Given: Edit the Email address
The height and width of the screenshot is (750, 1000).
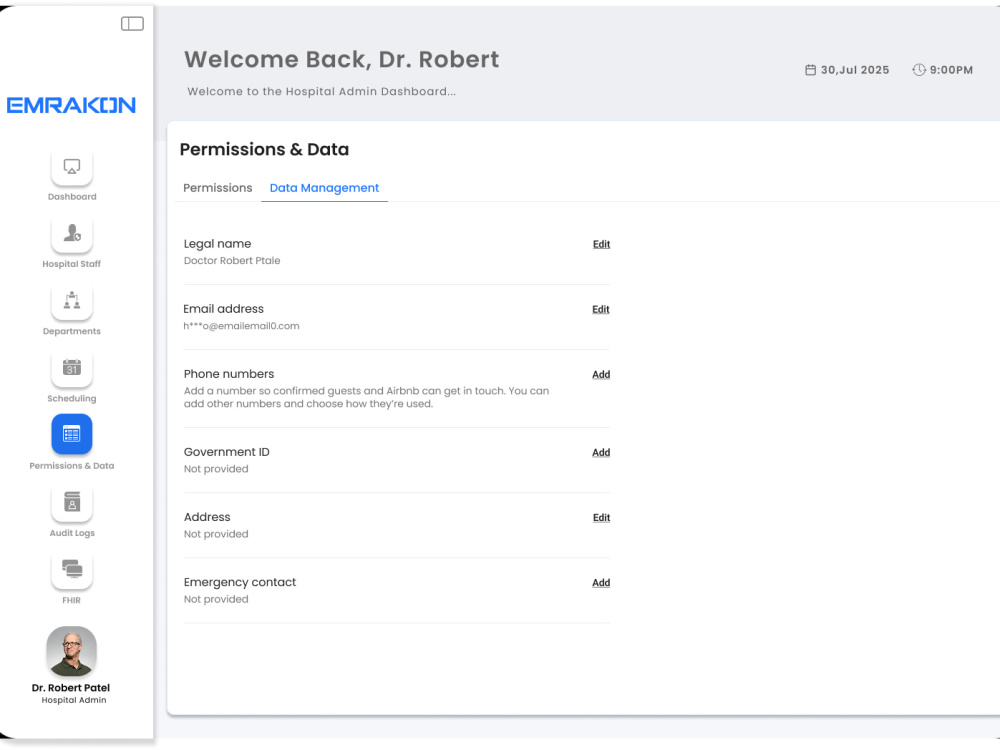Looking at the screenshot, I should (601, 309).
